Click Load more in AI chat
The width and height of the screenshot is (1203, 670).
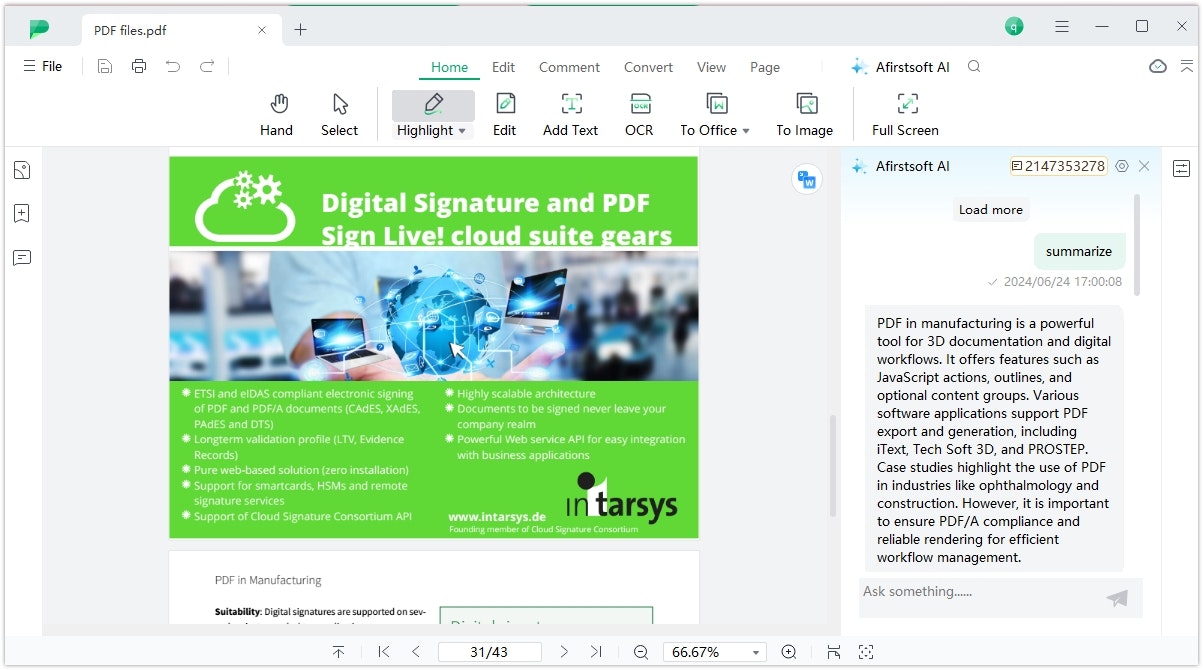991,209
